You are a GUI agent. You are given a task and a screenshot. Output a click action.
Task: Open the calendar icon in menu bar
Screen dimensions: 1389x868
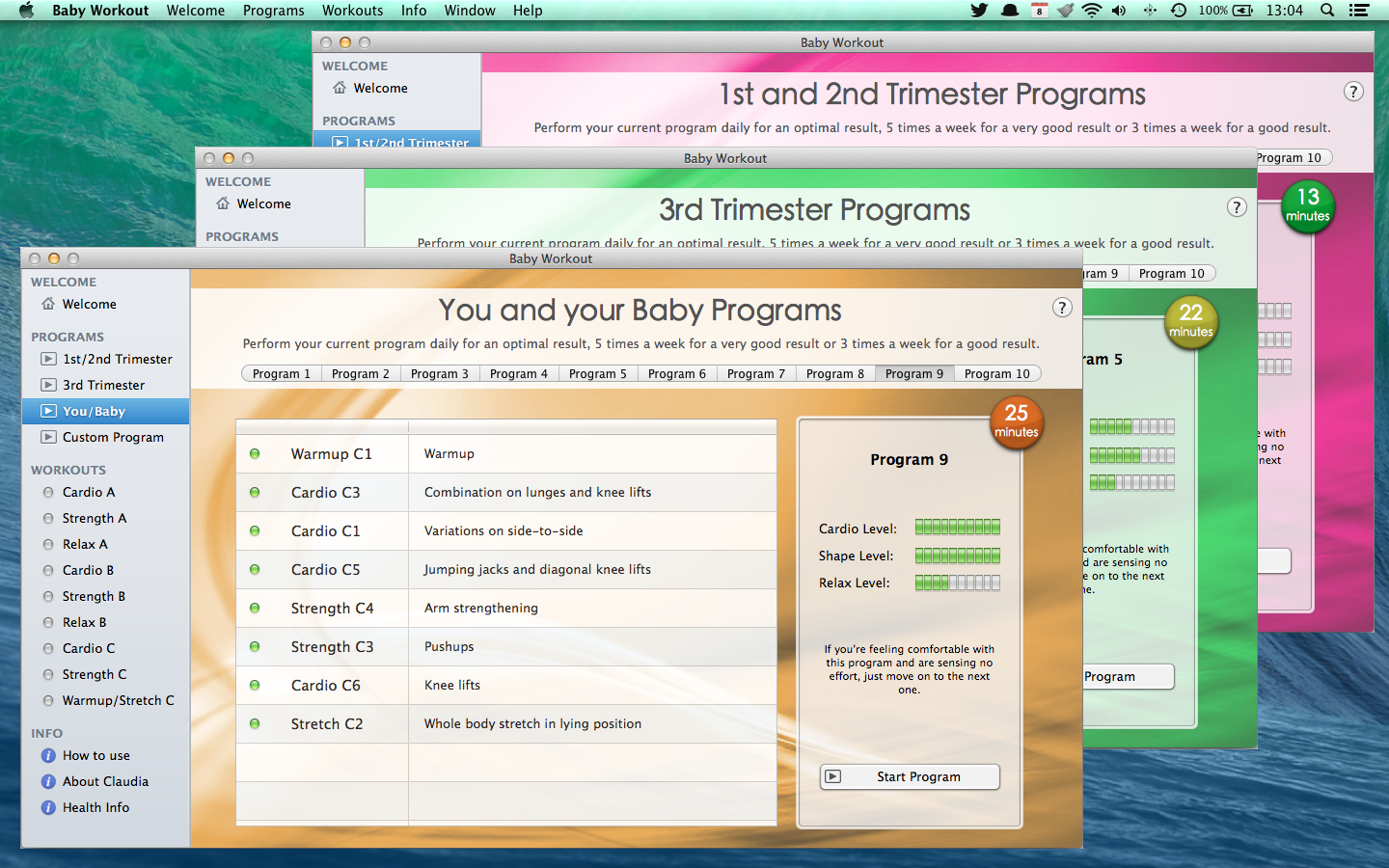(1039, 11)
